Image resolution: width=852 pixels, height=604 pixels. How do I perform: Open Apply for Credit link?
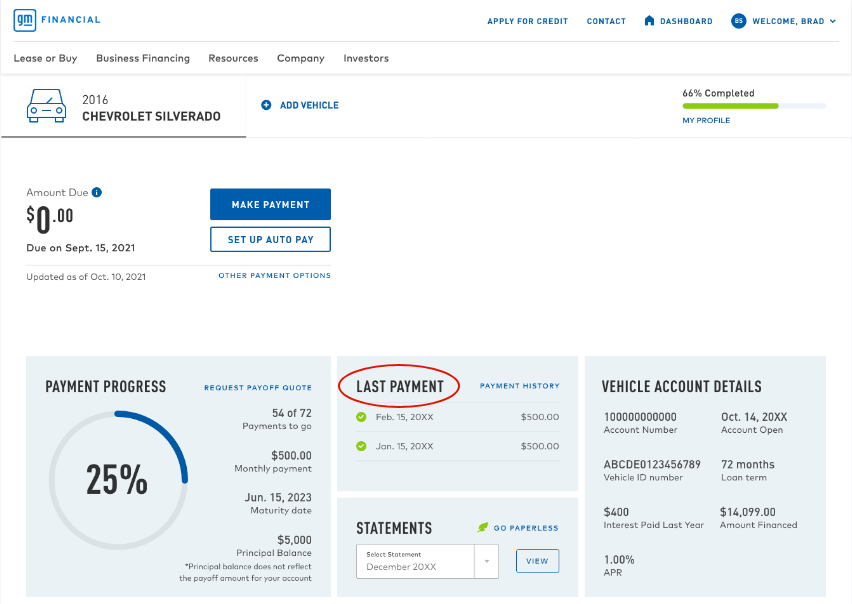pyautogui.click(x=527, y=21)
